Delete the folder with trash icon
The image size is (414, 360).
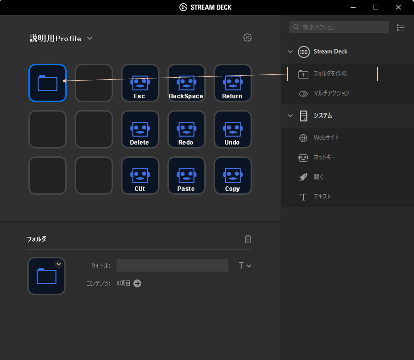click(x=248, y=239)
